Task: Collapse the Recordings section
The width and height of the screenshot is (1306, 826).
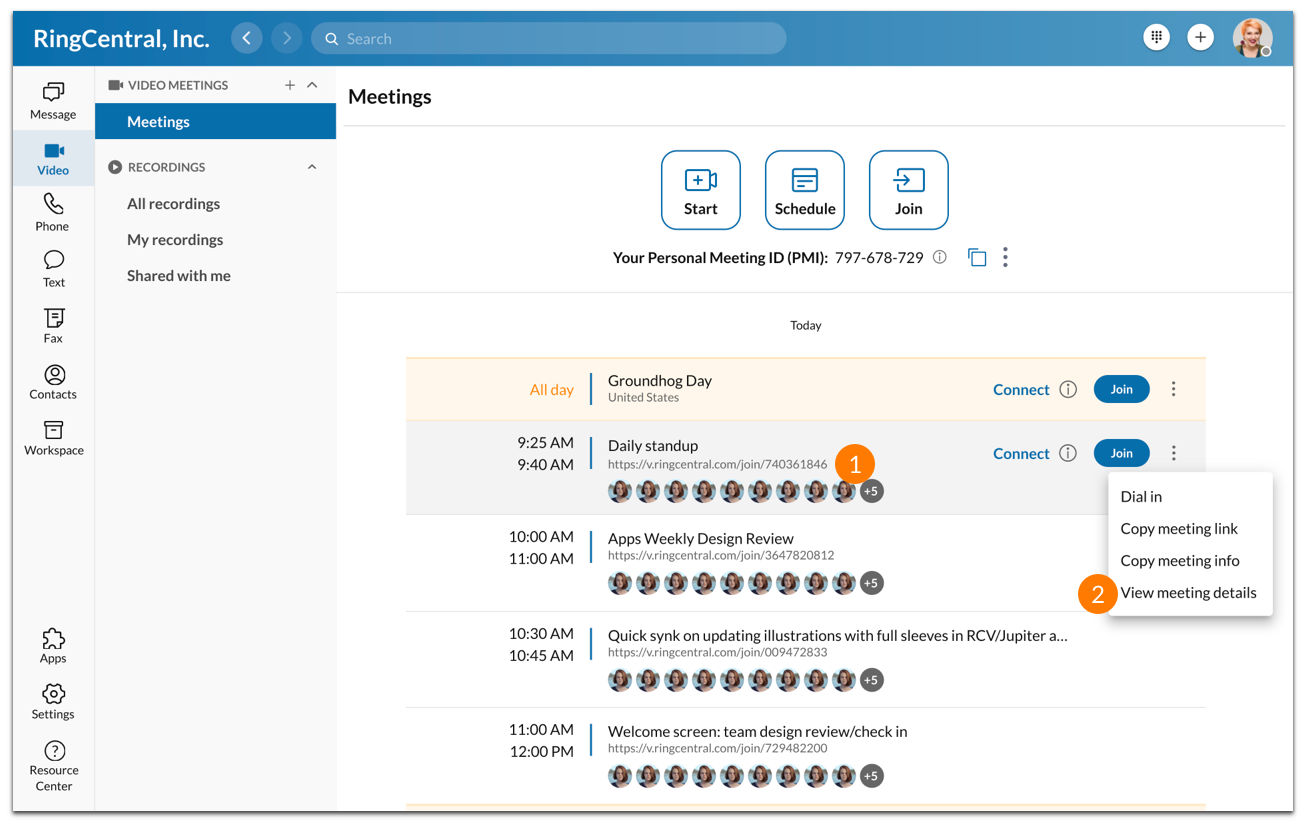Action: click(312, 167)
